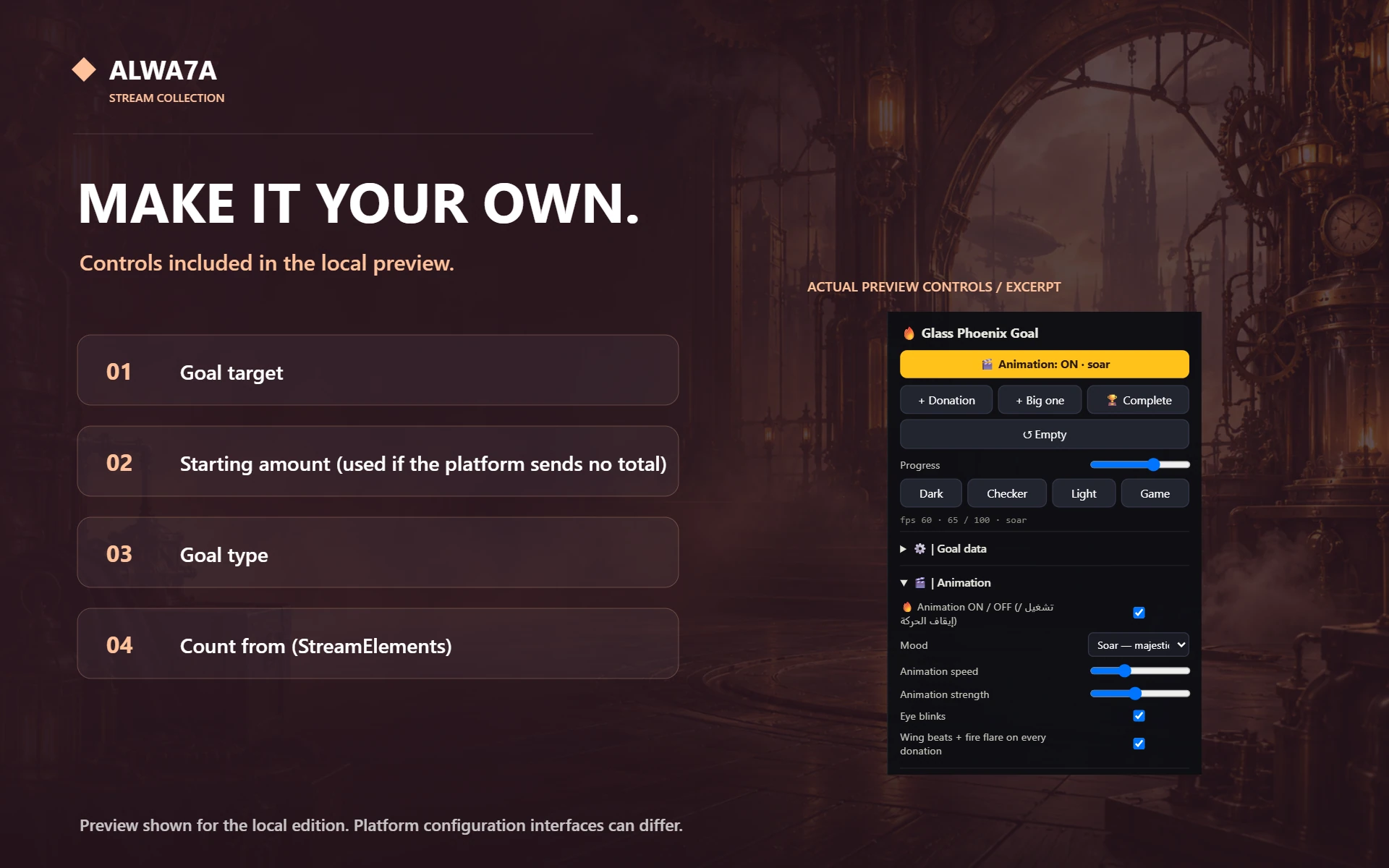Click the orange diamond ALWA7A logo
This screenshot has height=868, width=1389.
point(84,69)
